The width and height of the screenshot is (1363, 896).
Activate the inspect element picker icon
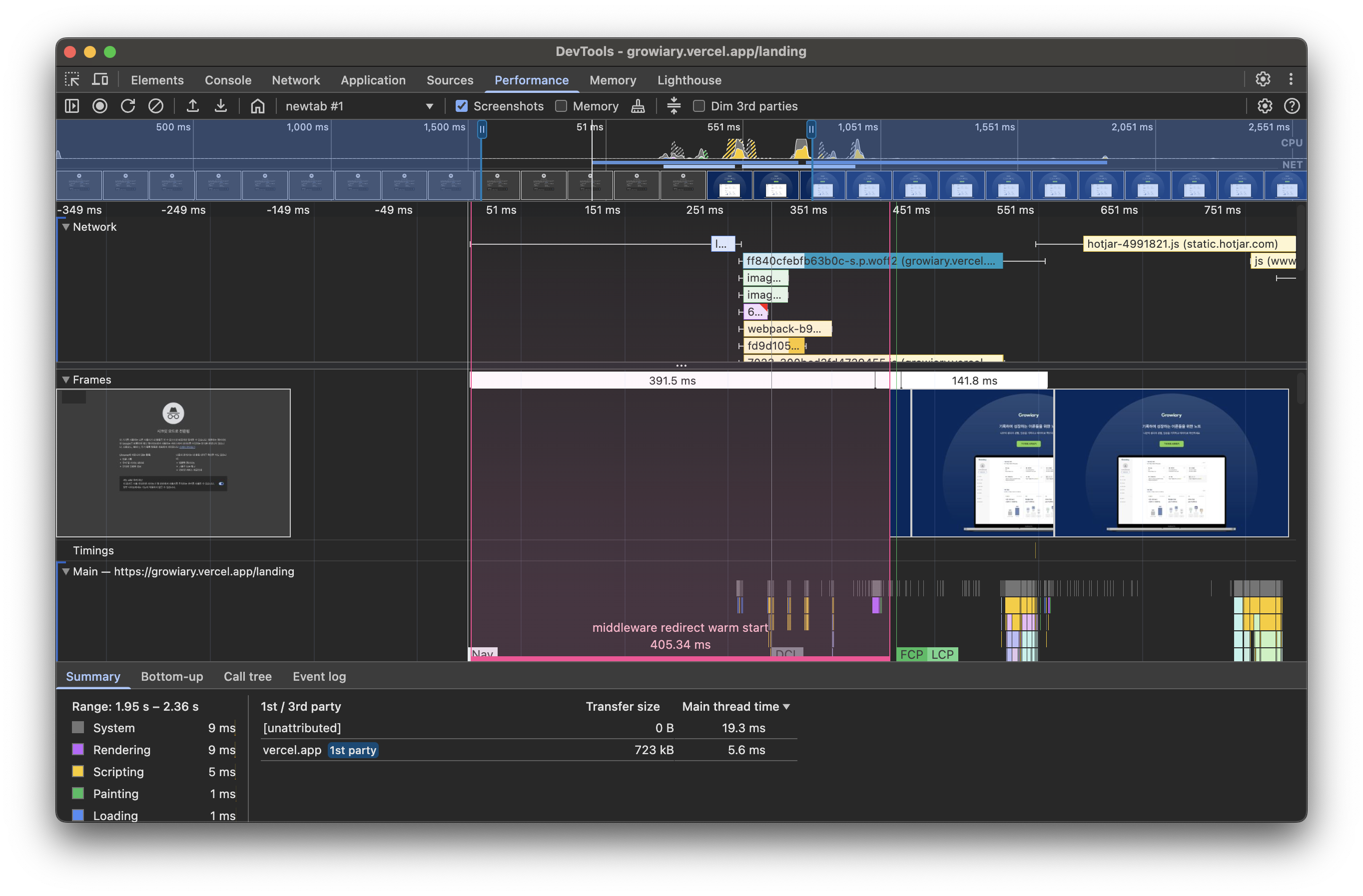(72, 79)
